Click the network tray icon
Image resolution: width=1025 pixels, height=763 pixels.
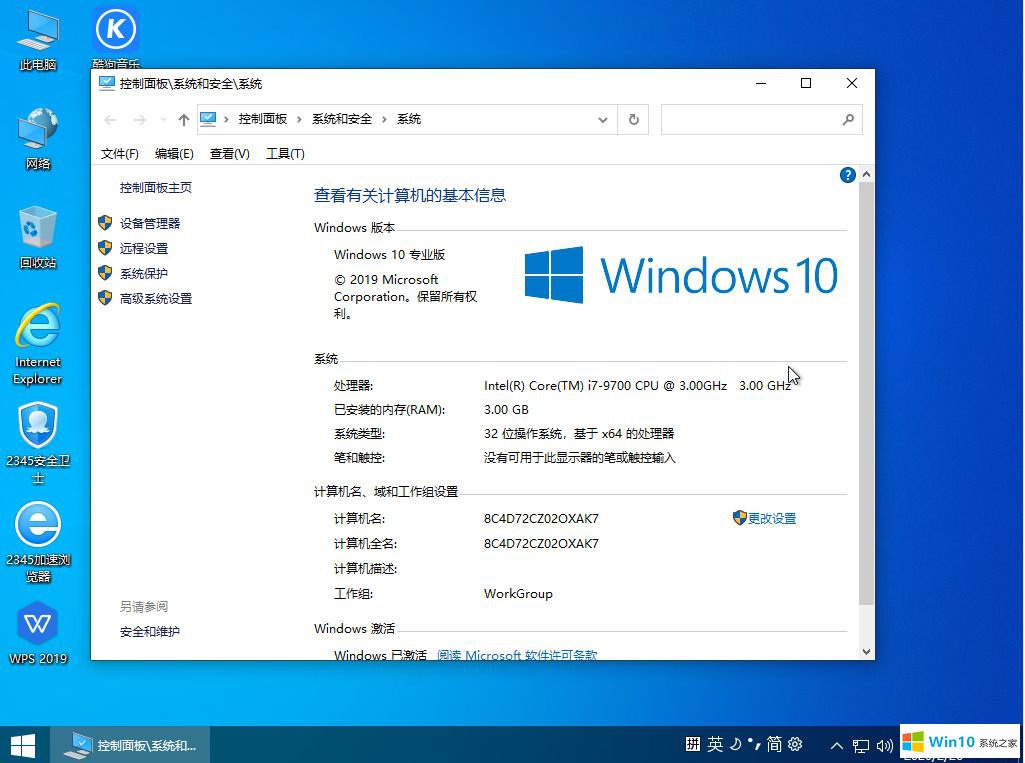(x=860, y=745)
